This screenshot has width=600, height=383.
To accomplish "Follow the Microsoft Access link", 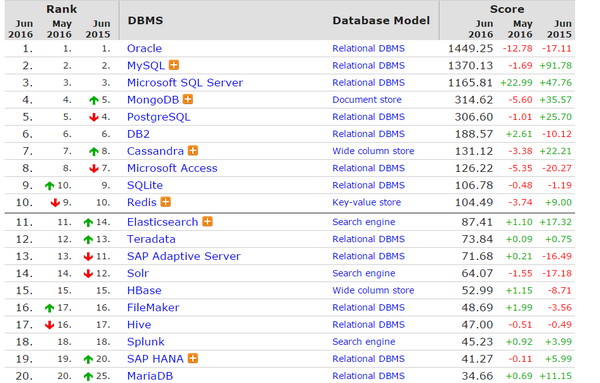I will (x=172, y=168).
